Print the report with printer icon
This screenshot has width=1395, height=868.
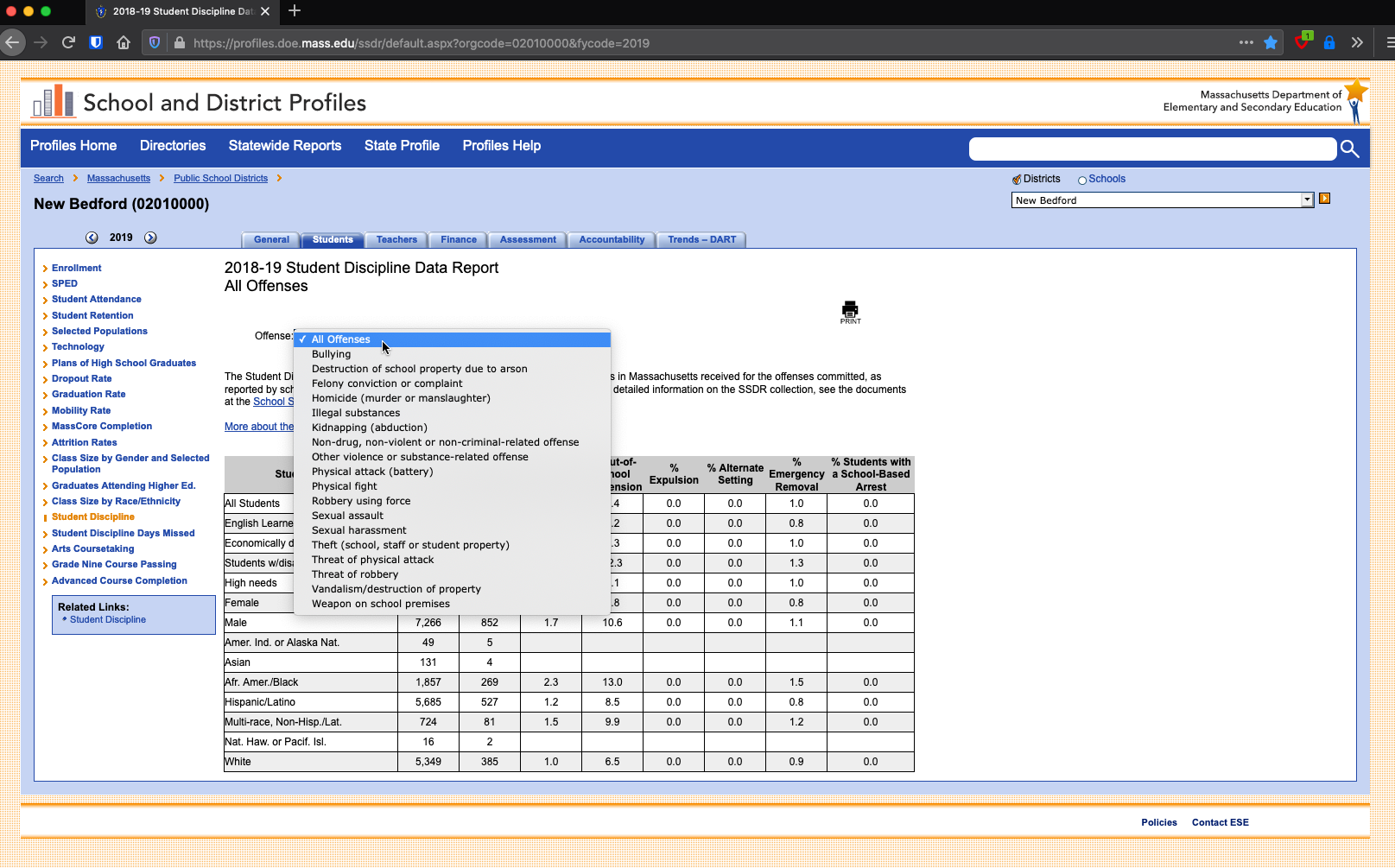click(850, 312)
